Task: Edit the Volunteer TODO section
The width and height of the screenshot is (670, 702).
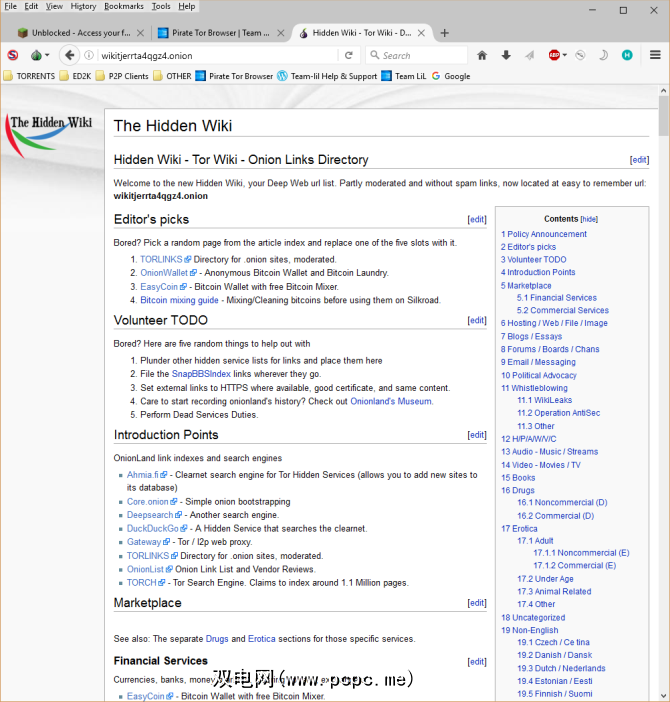Action: point(477,320)
